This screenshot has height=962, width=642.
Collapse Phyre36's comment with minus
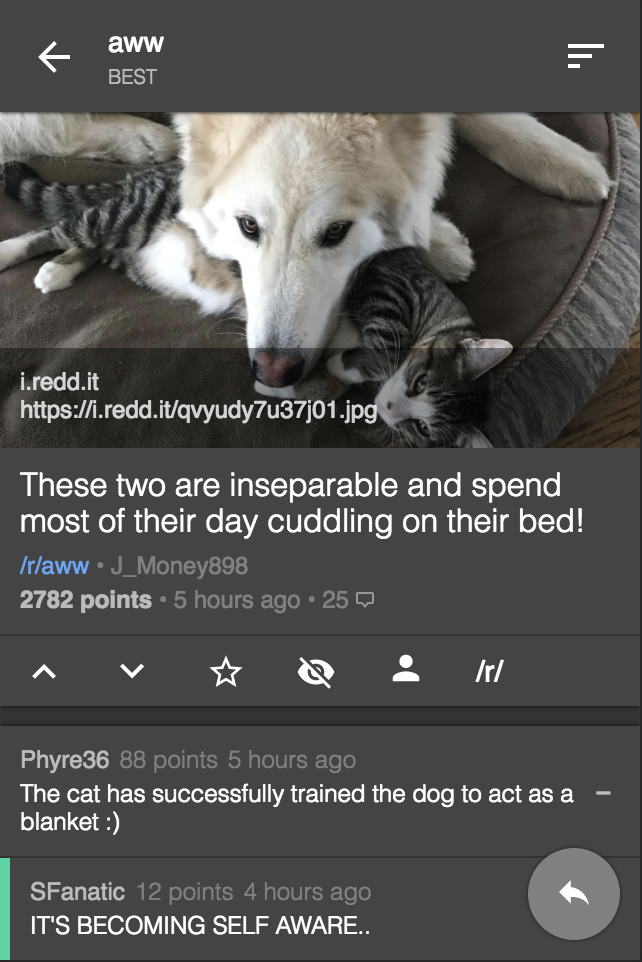(x=603, y=793)
